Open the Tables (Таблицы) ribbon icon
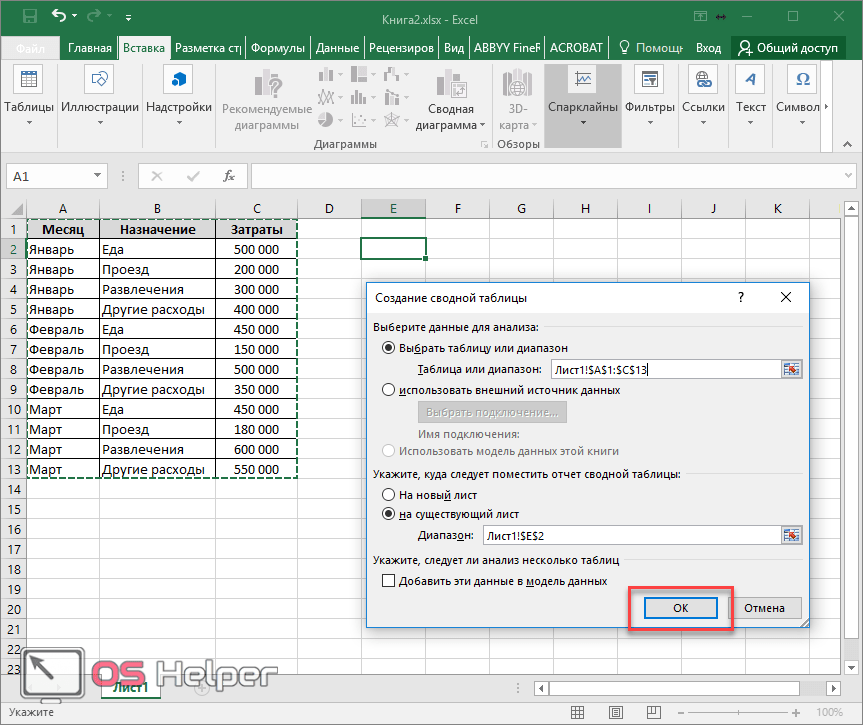The width and height of the screenshot is (863, 725). tap(29, 80)
